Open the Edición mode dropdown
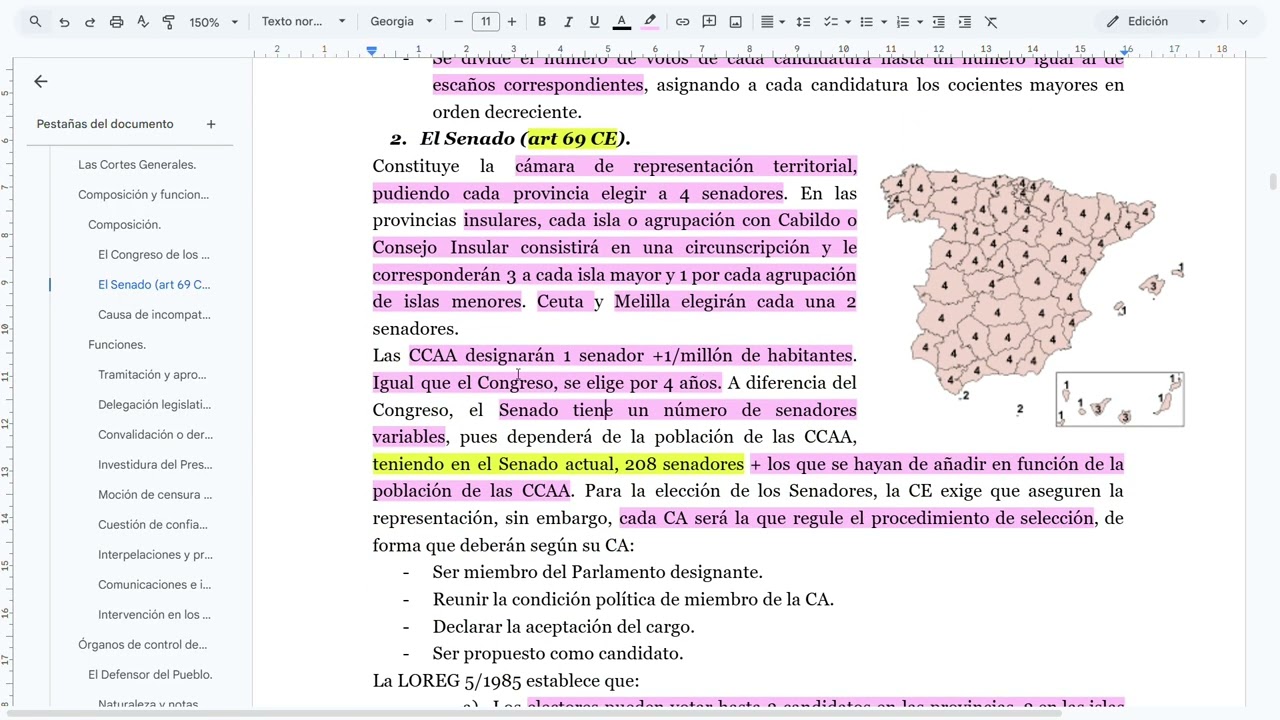This screenshot has width=1280, height=720. pos(1156,21)
